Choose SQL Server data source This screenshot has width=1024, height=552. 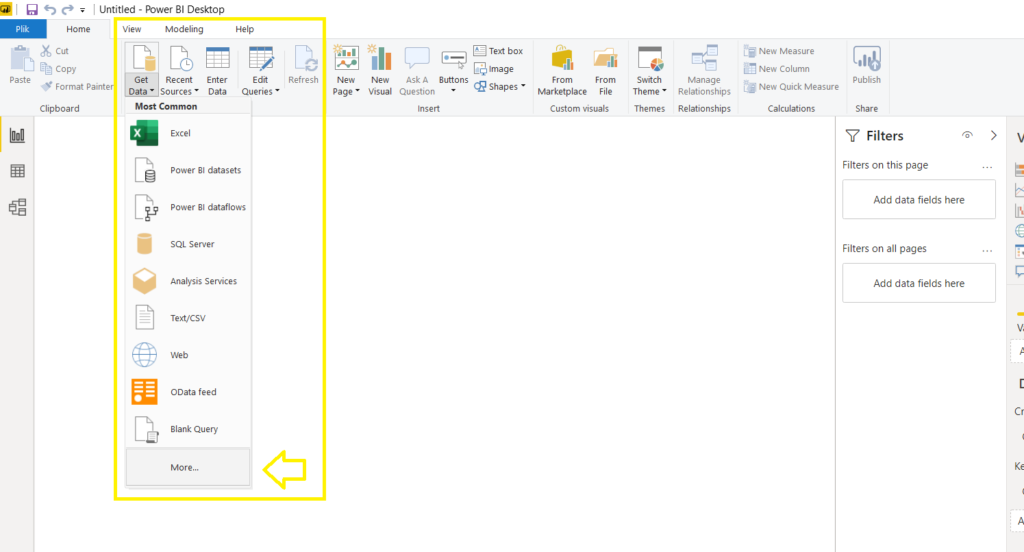click(x=188, y=244)
